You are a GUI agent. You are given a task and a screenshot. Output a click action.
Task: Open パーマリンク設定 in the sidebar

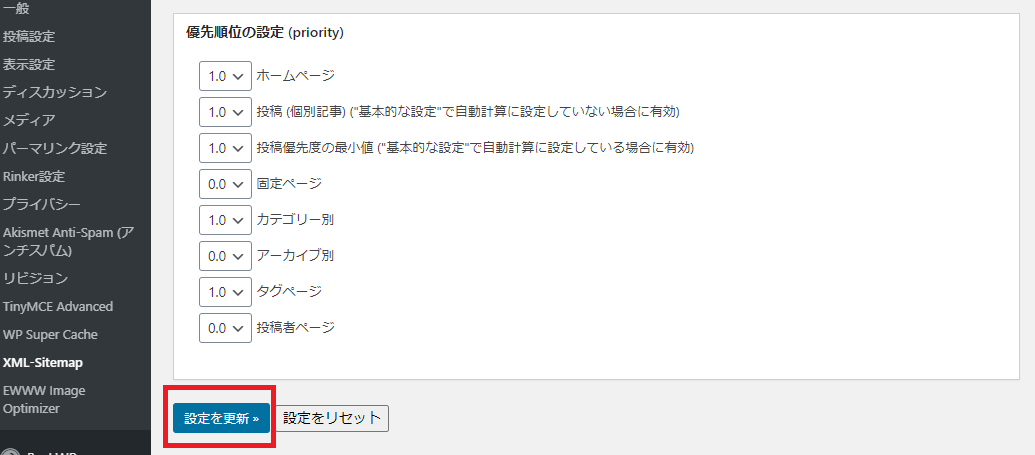pos(55,149)
